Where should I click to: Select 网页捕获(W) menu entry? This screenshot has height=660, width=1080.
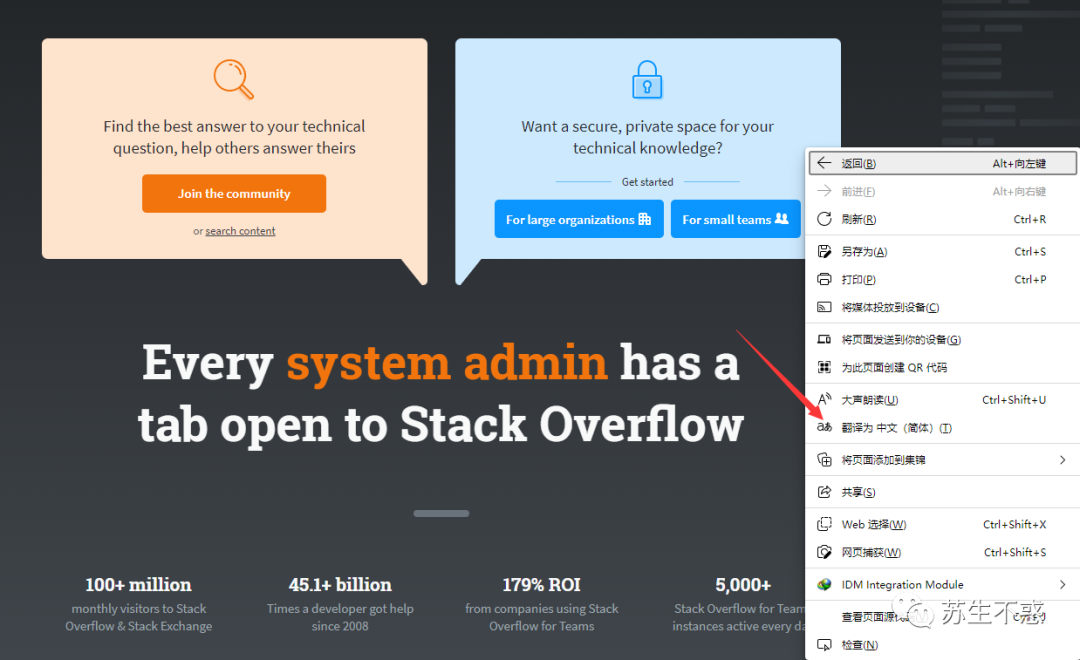pyautogui.click(x=942, y=552)
